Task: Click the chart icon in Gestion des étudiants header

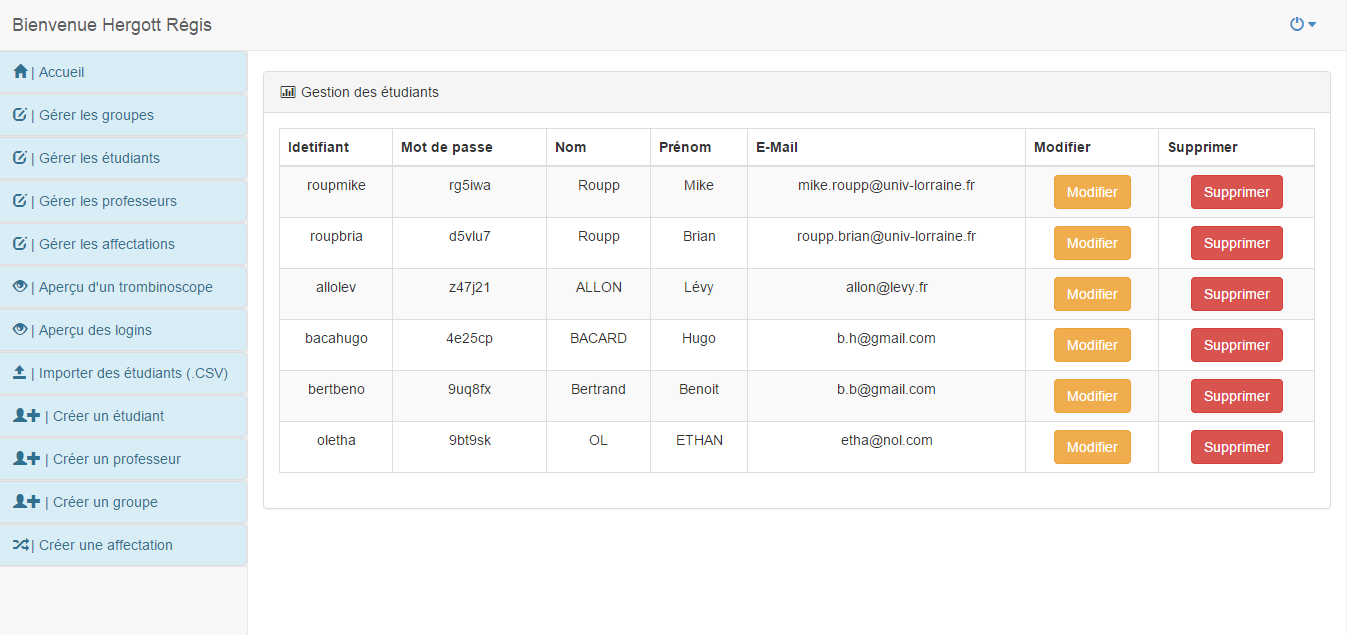Action: [x=288, y=92]
